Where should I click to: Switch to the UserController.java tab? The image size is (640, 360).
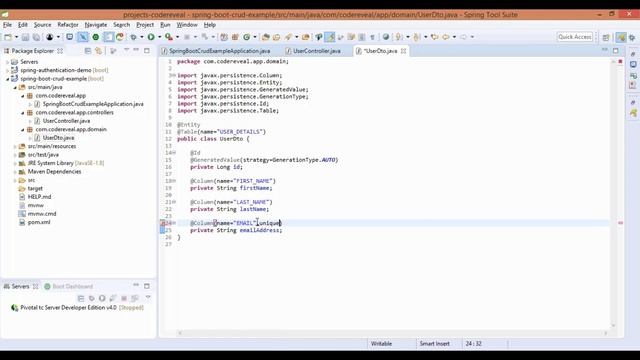(x=313, y=51)
